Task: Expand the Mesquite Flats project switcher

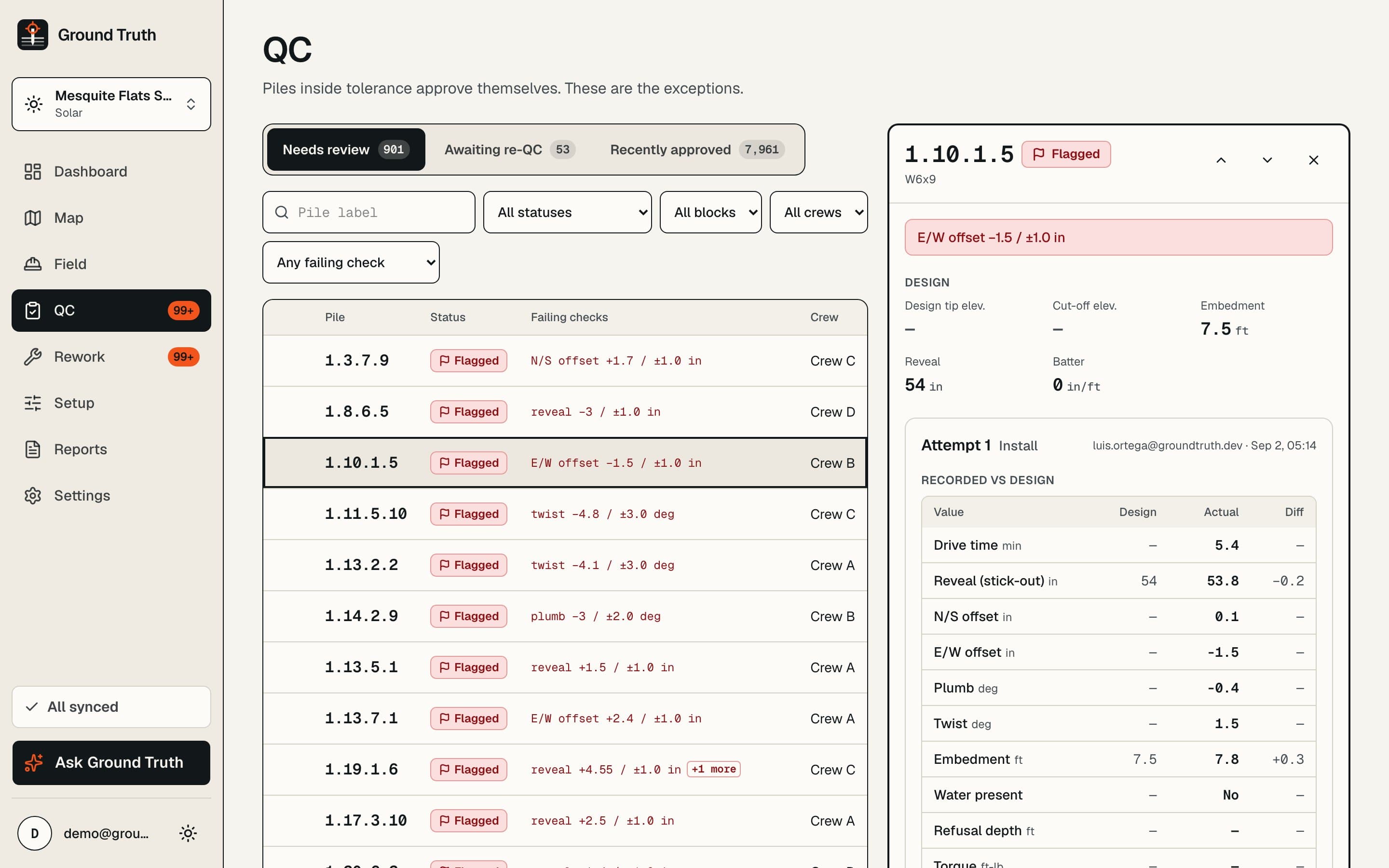Action: tap(111, 104)
